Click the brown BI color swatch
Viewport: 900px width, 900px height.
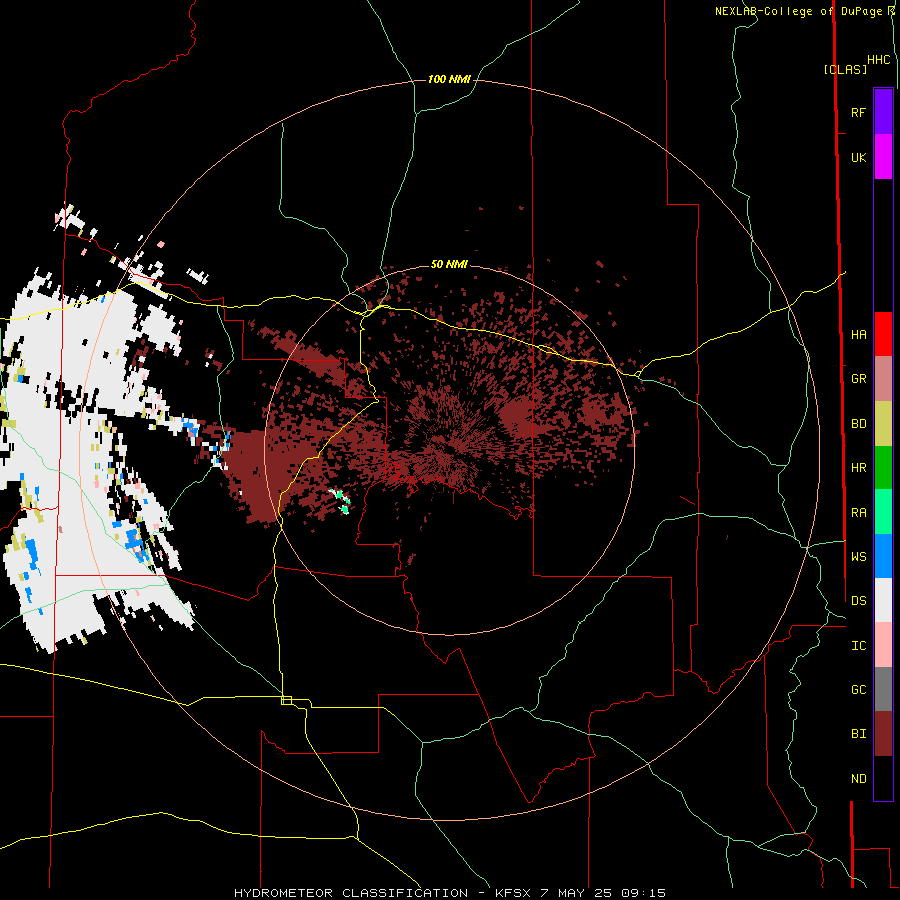click(883, 734)
